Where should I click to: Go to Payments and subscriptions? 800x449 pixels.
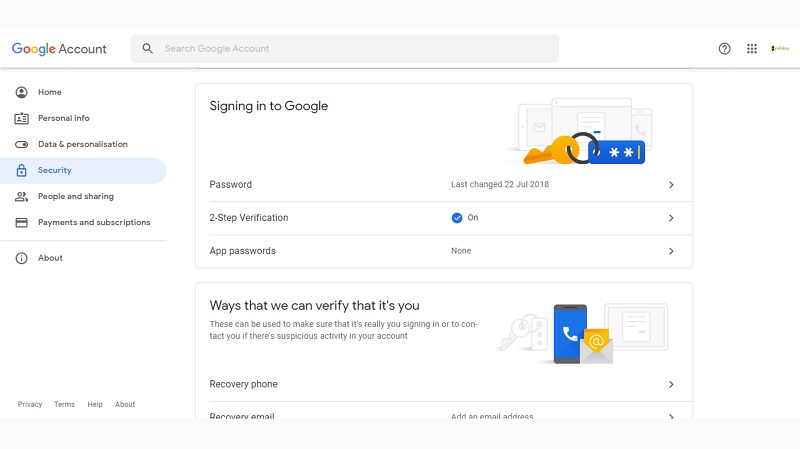94,222
